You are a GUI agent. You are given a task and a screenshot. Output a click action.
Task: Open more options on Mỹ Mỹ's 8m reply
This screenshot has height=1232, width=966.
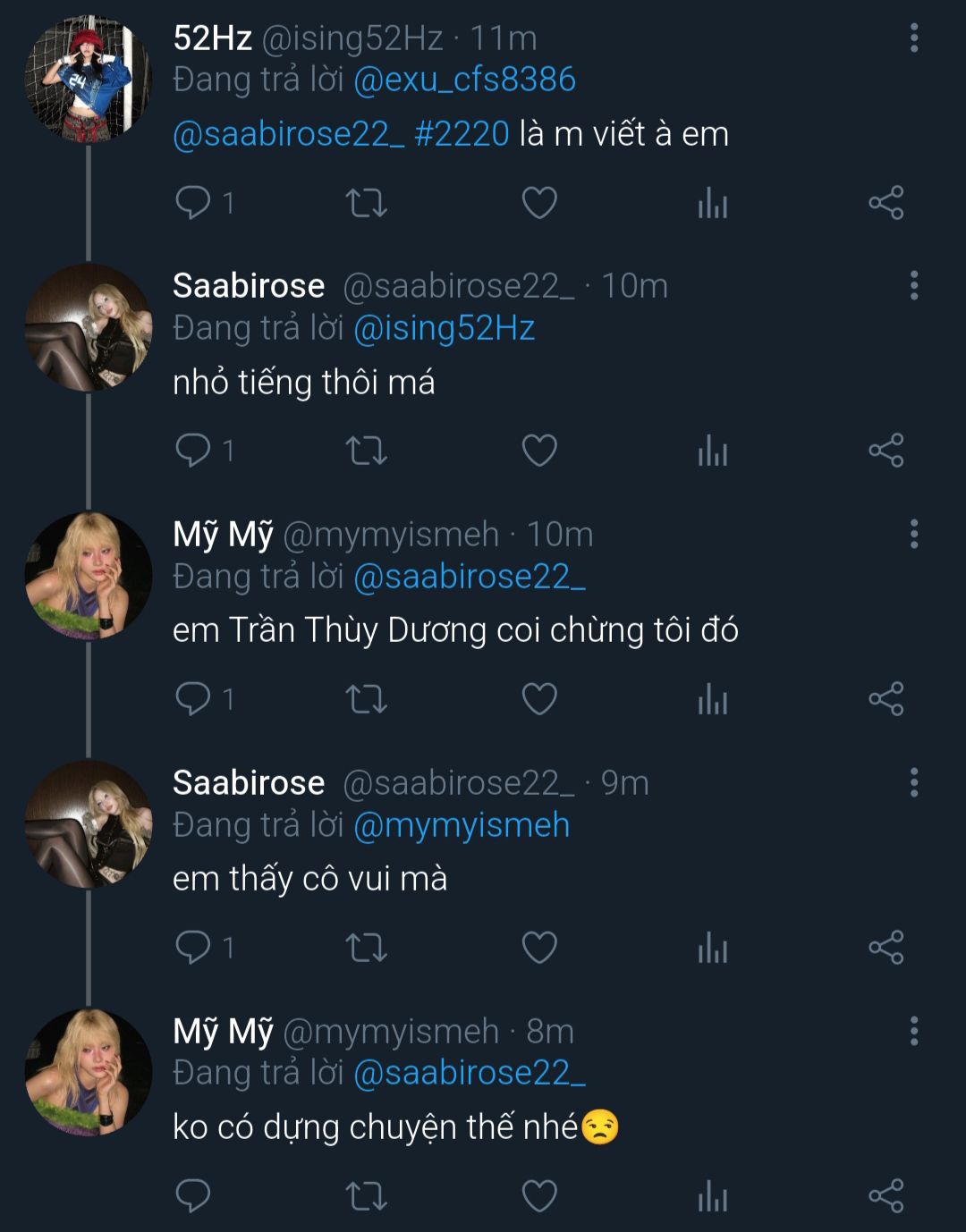914,1031
